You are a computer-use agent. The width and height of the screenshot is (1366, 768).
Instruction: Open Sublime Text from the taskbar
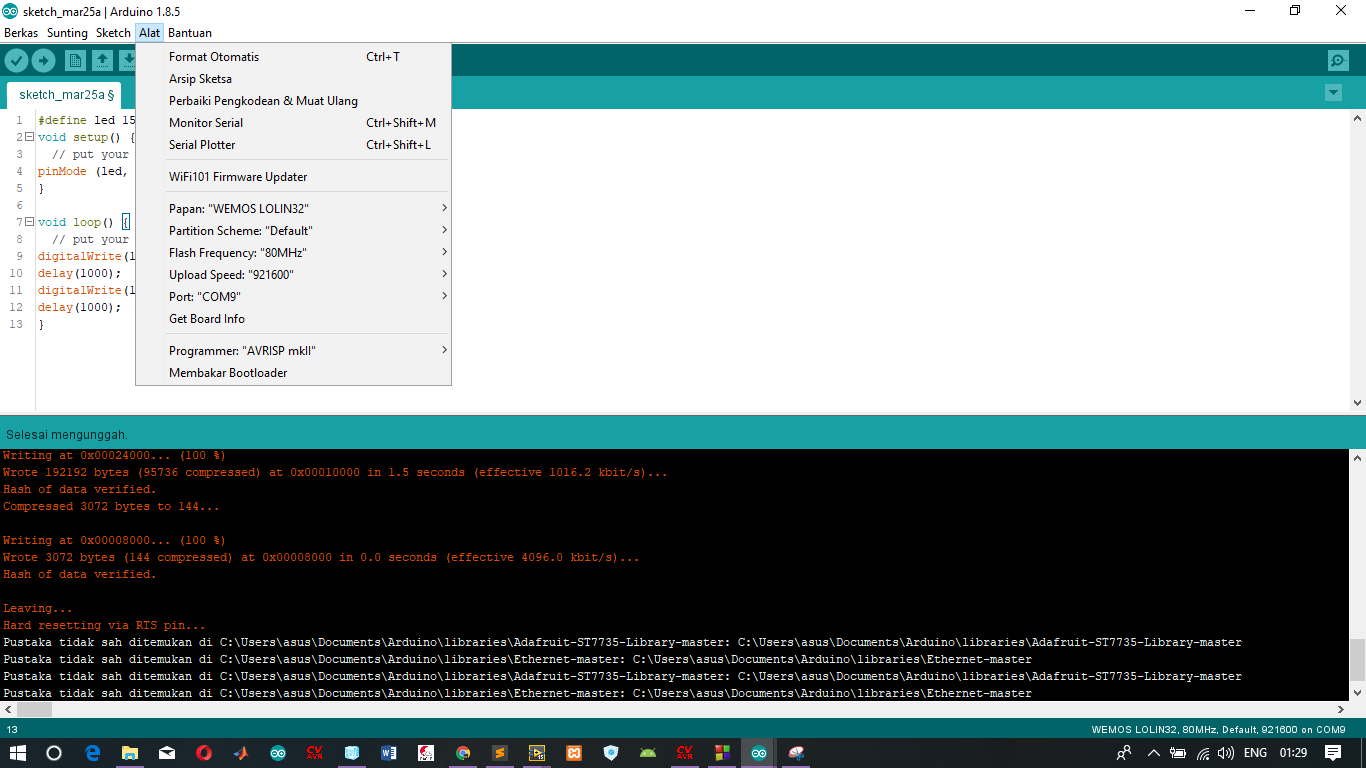[x=500, y=753]
